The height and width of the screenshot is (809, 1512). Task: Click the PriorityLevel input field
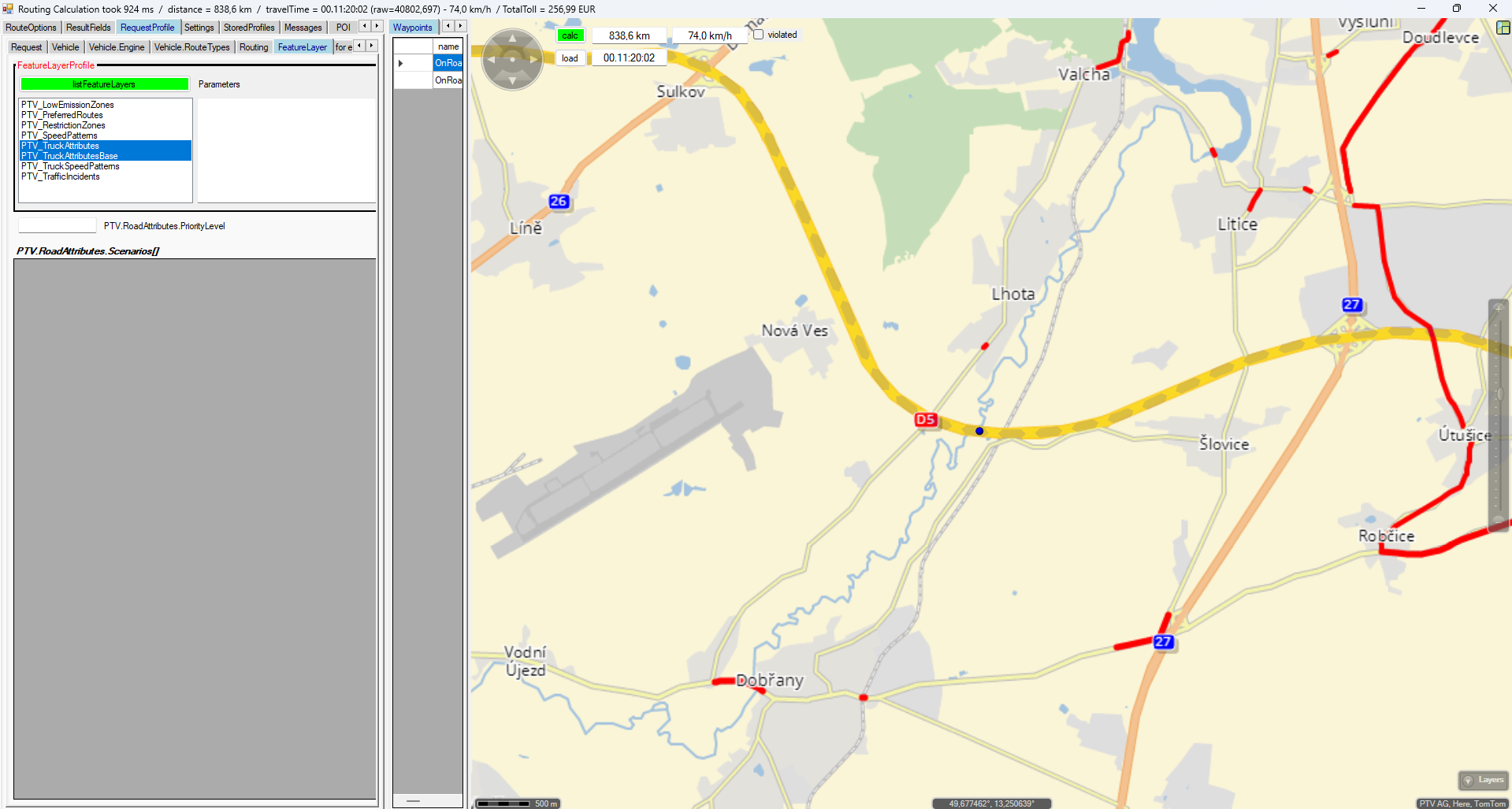point(57,226)
